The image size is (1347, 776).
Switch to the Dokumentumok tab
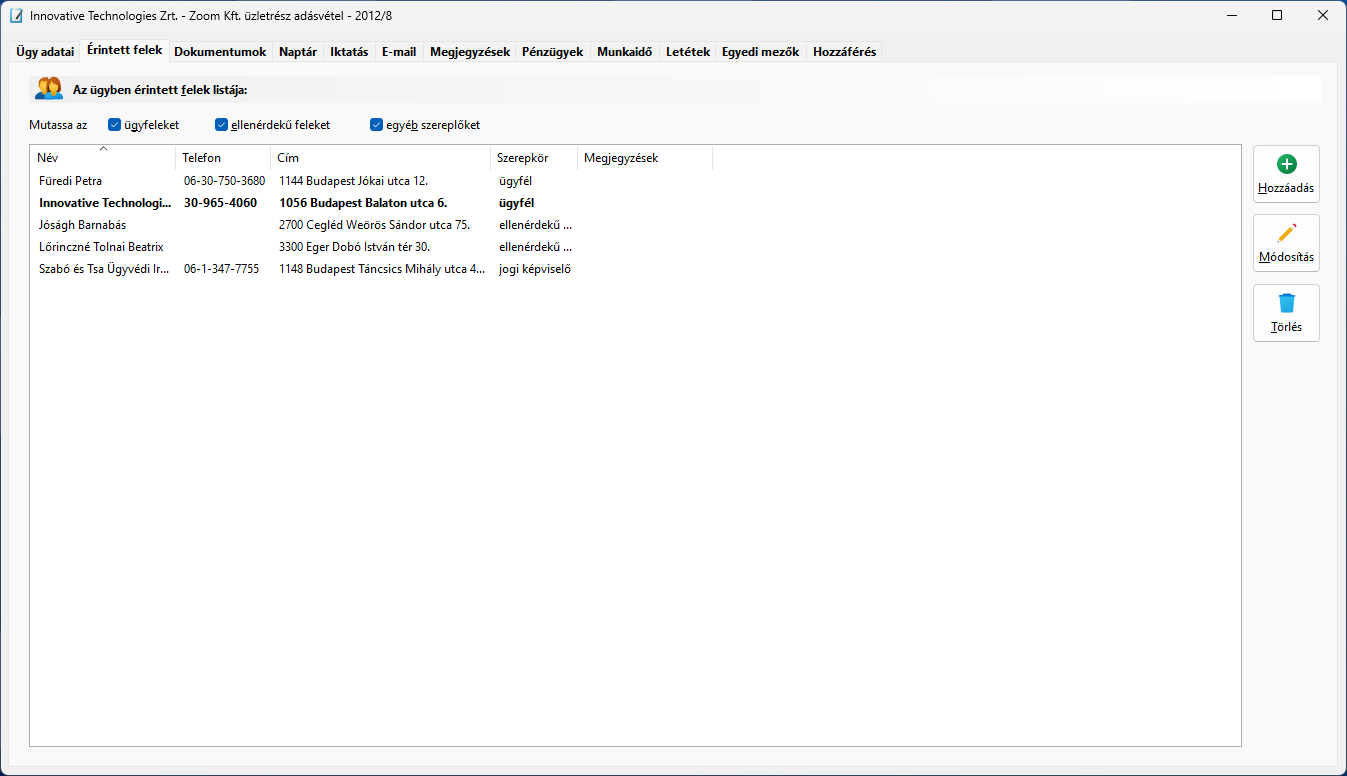(x=220, y=52)
